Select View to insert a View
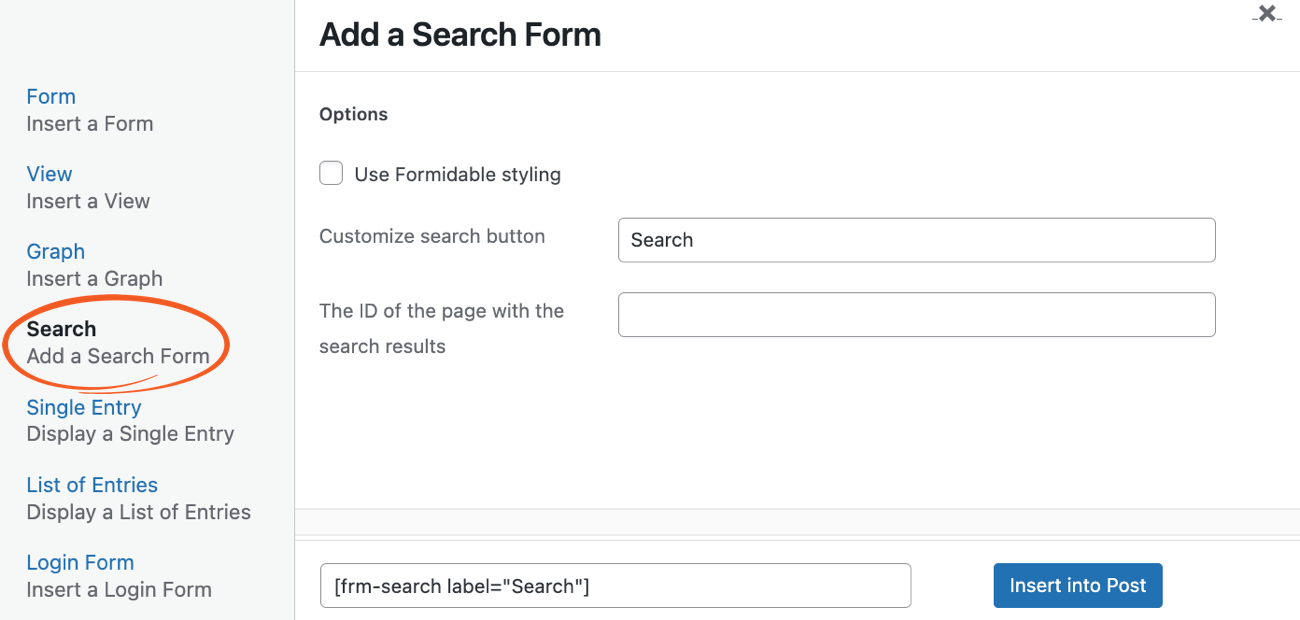This screenshot has height=620, width=1300. coord(49,173)
